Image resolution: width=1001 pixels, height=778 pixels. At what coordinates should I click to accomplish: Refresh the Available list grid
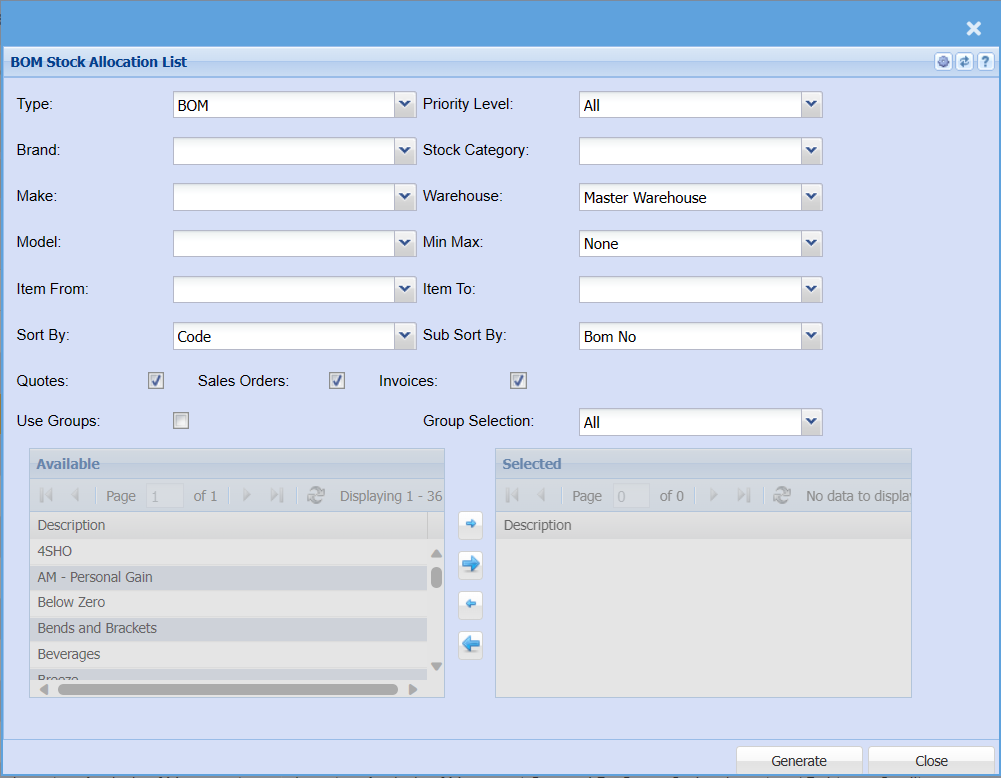tap(316, 496)
